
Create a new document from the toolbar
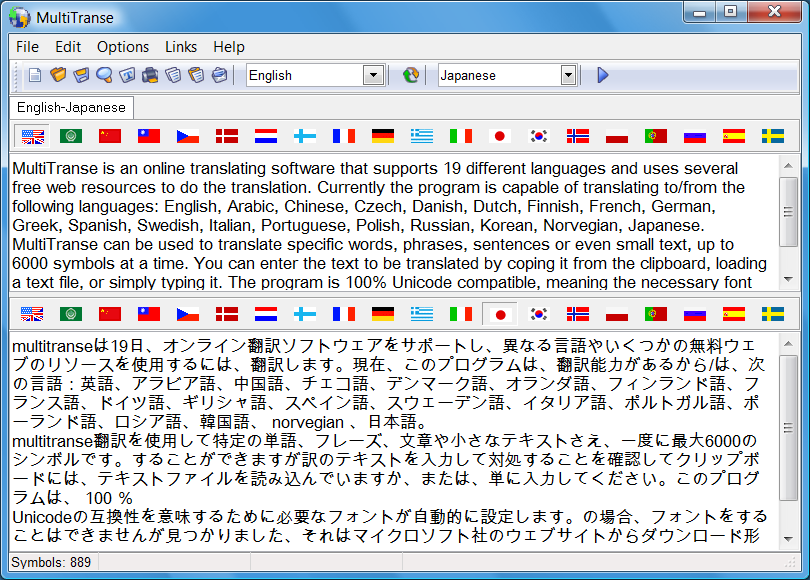(x=35, y=75)
